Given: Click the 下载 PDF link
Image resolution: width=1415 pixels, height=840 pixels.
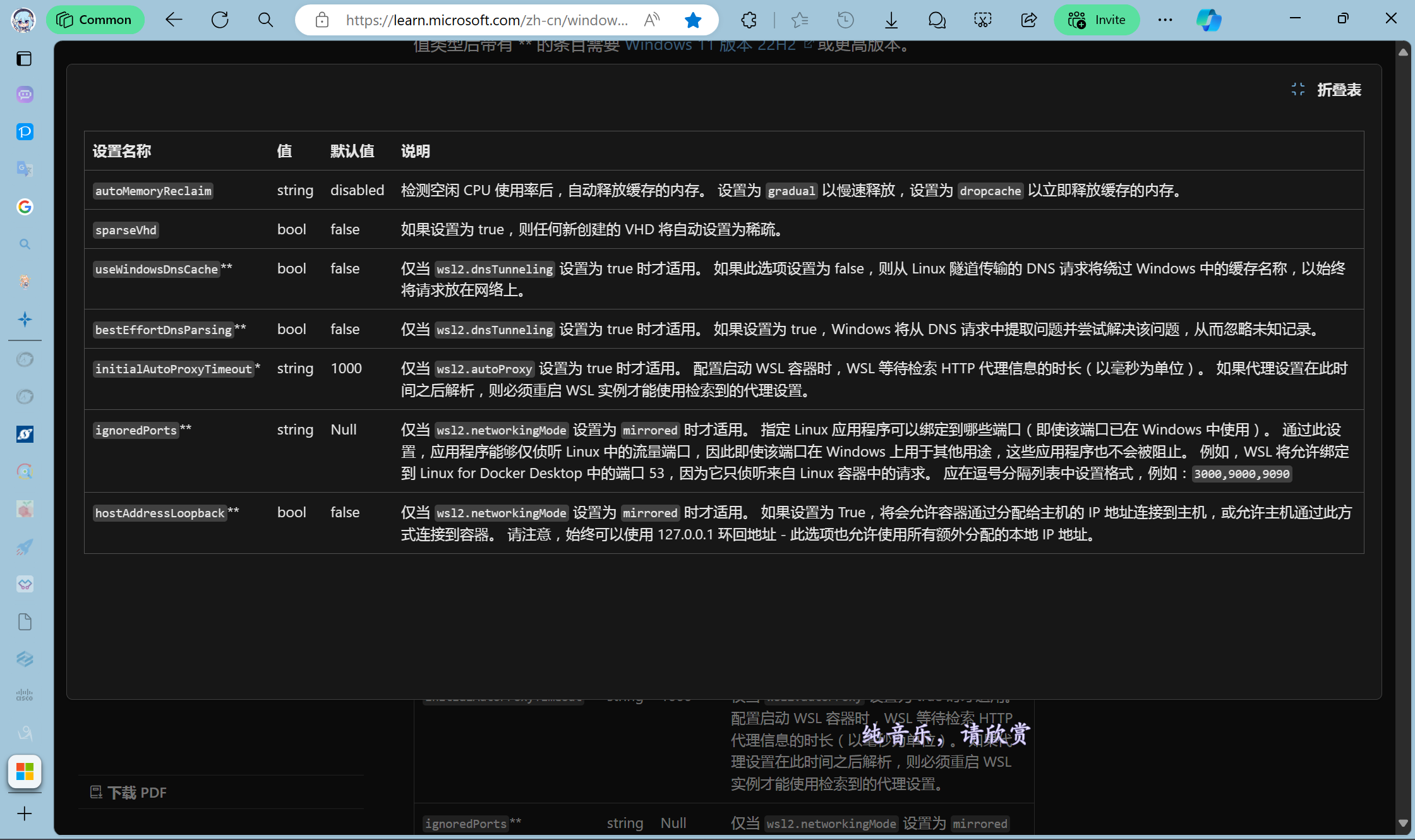Looking at the screenshot, I should click(x=128, y=793).
